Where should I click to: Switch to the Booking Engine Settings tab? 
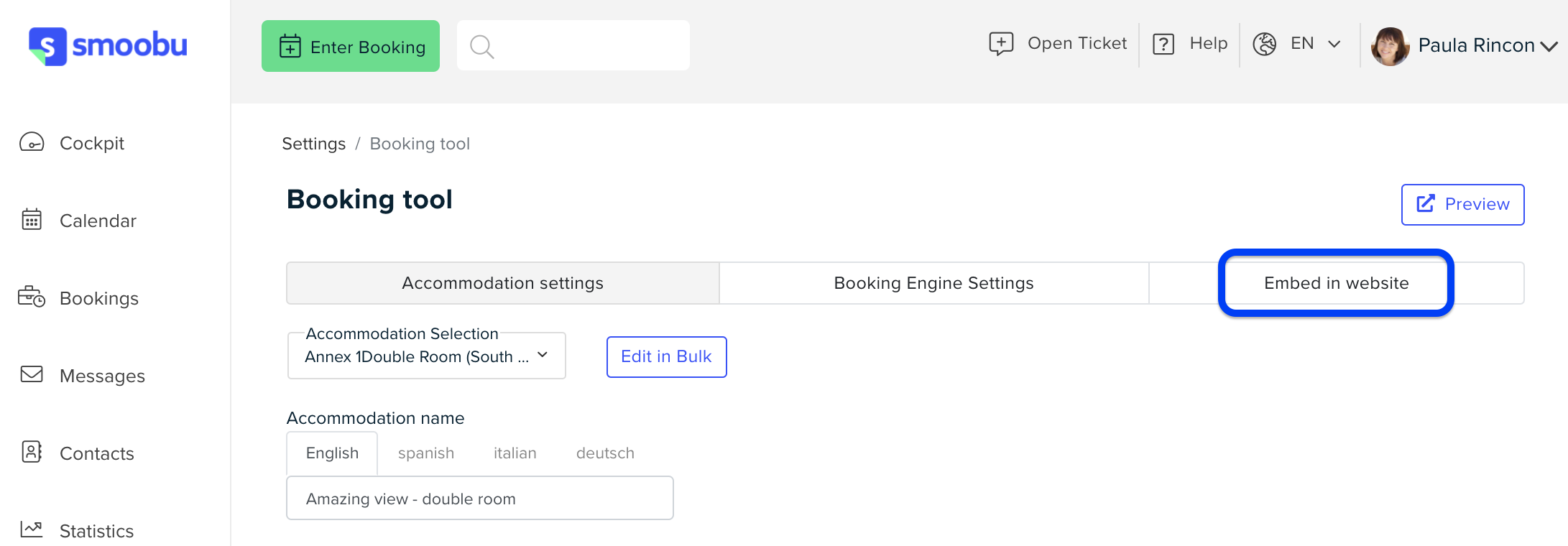point(933,283)
